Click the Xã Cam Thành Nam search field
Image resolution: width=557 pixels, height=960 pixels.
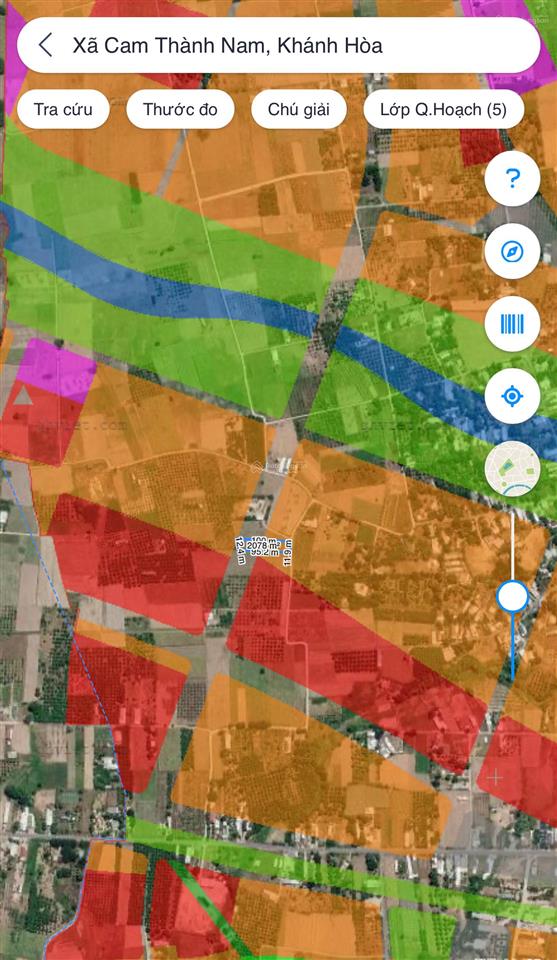[278, 45]
